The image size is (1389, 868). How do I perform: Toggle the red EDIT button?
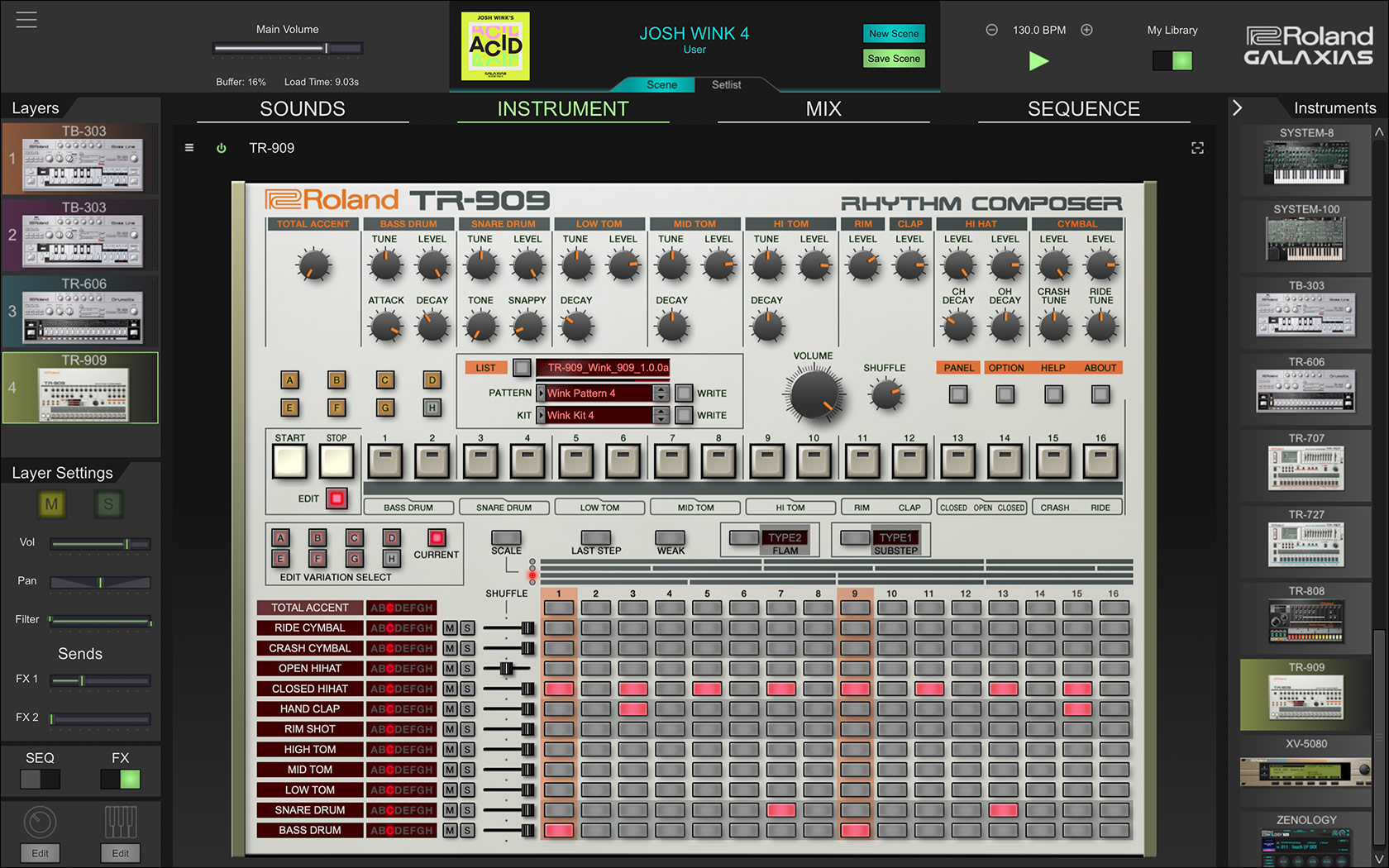[337, 498]
